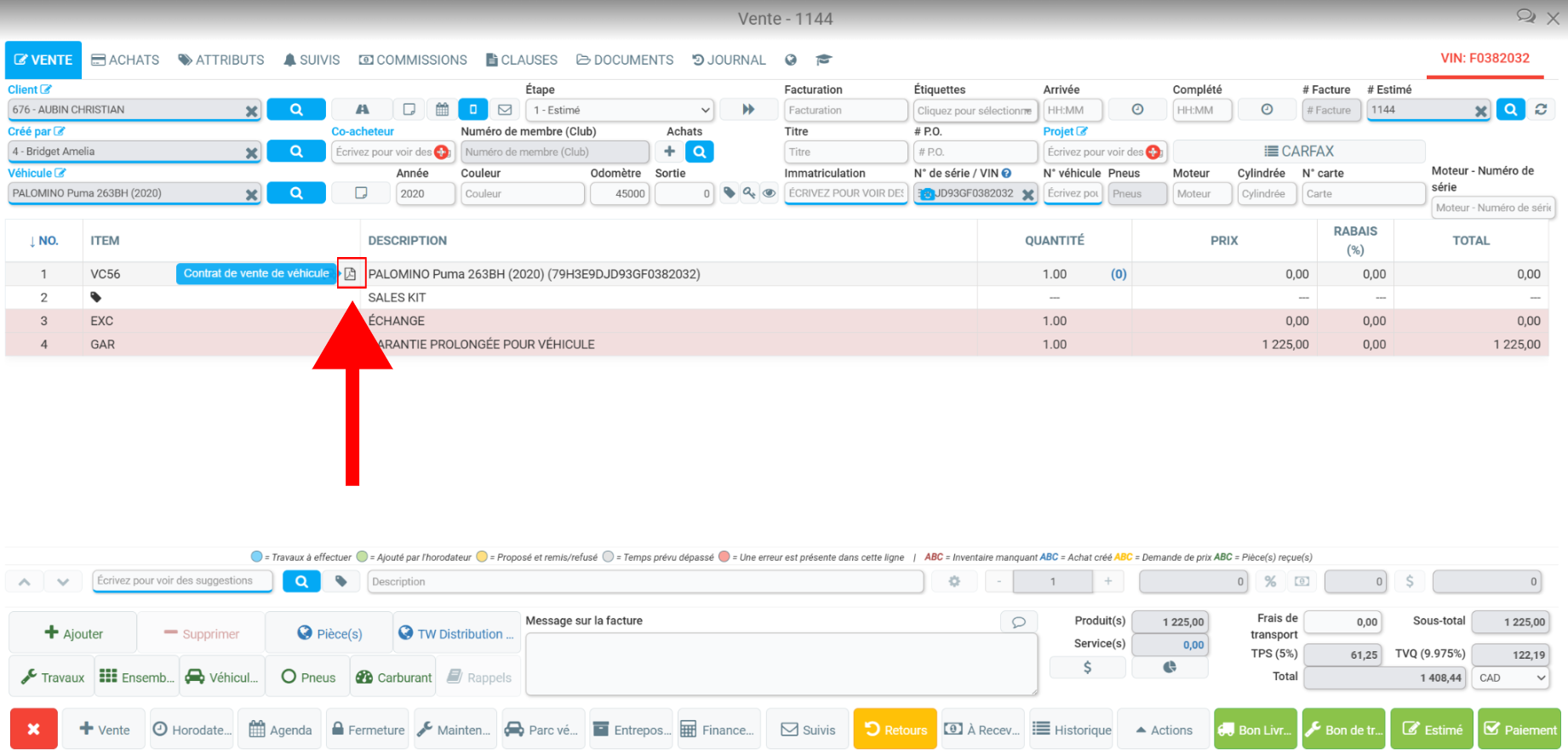Click the pie chart icon under Service(s)
Viewport: 1568px width, 755px height.
1170,667
